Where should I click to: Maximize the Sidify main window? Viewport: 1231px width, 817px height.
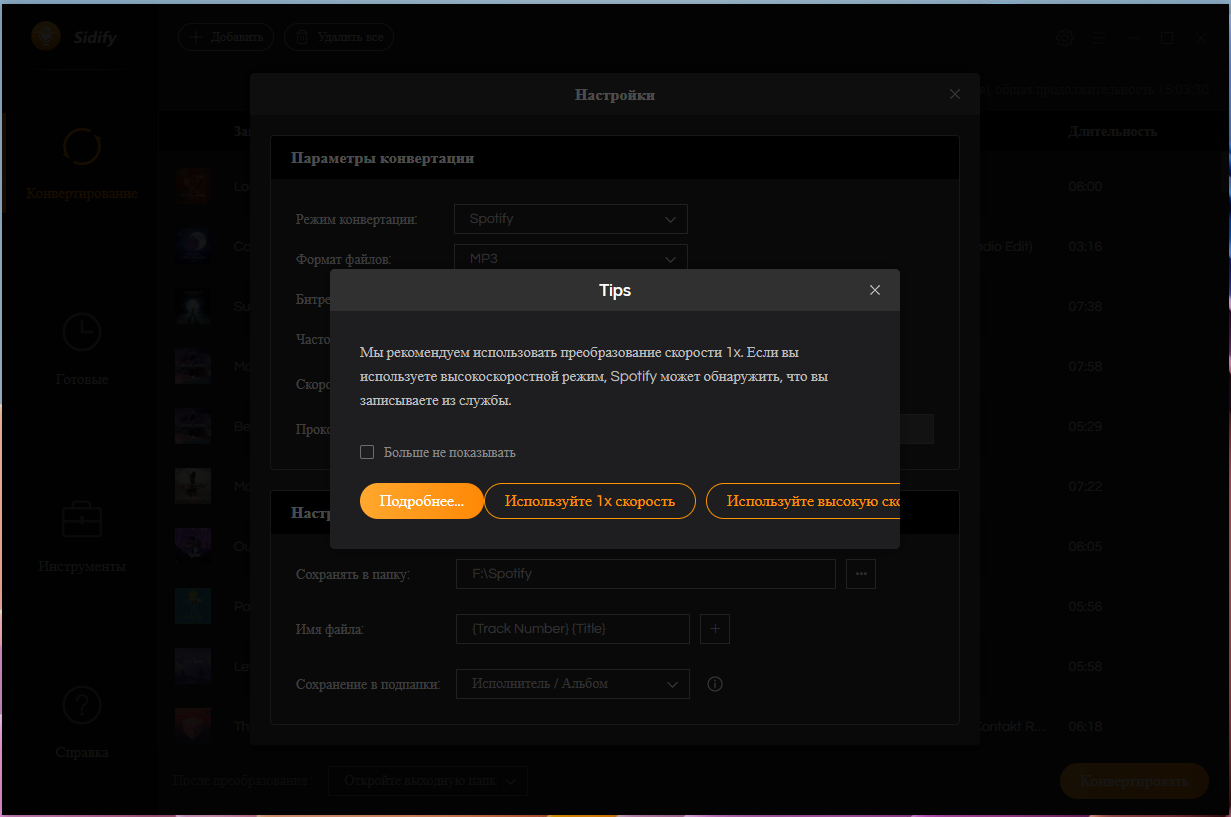[1167, 38]
